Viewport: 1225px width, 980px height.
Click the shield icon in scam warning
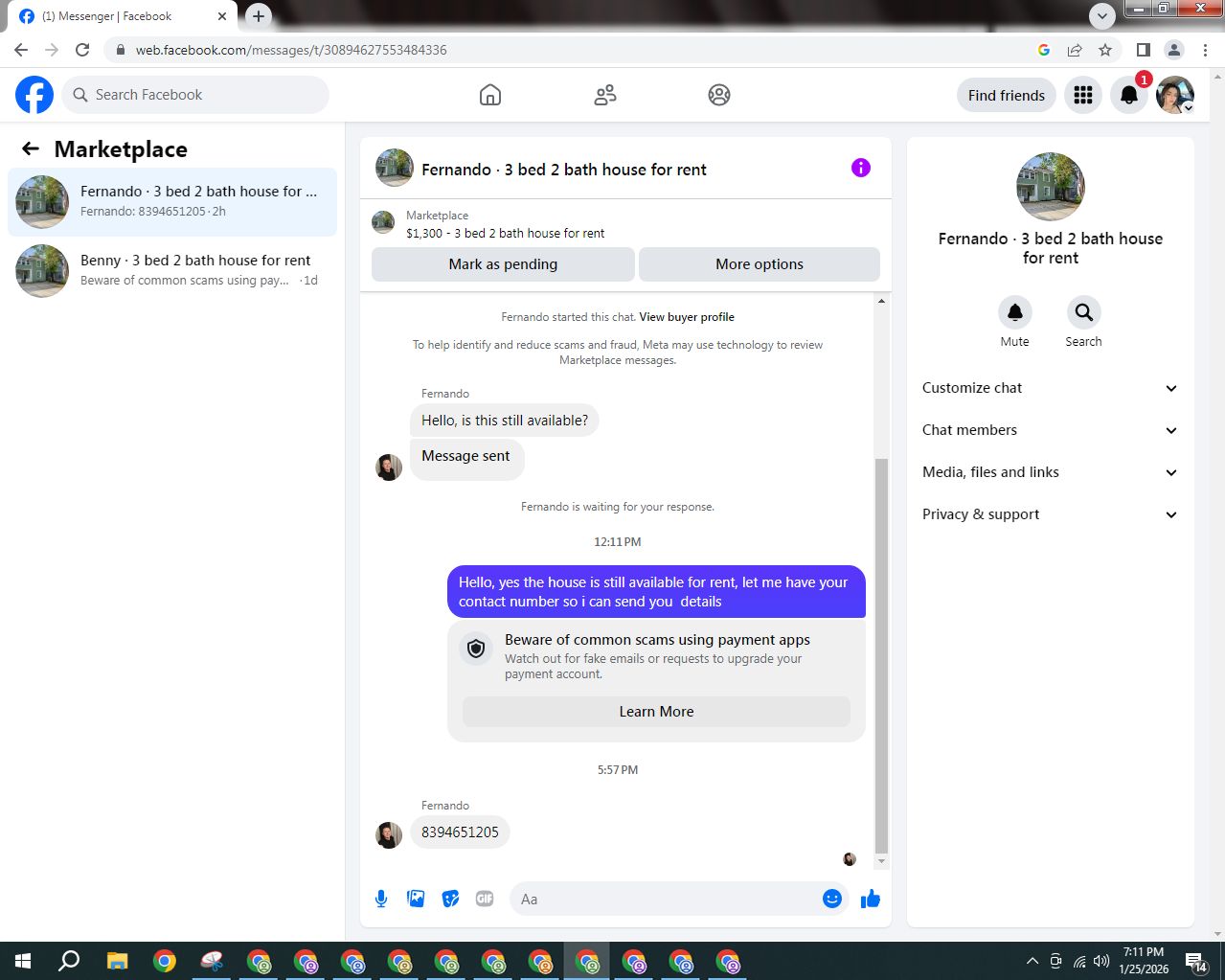click(x=476, y=649)
